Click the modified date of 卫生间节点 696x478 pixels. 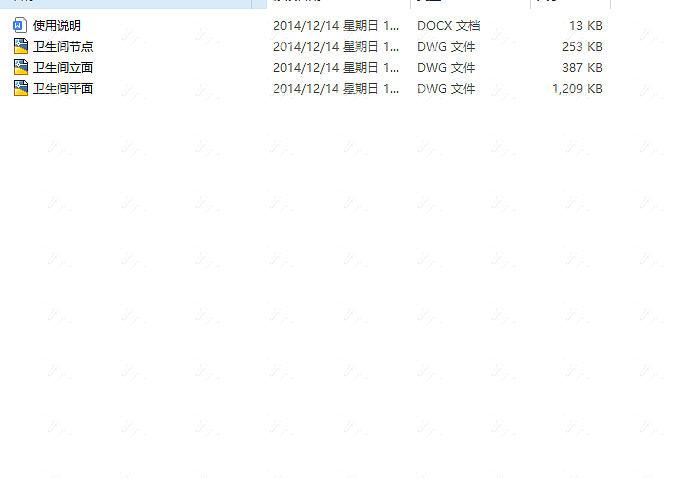(336, 47)
